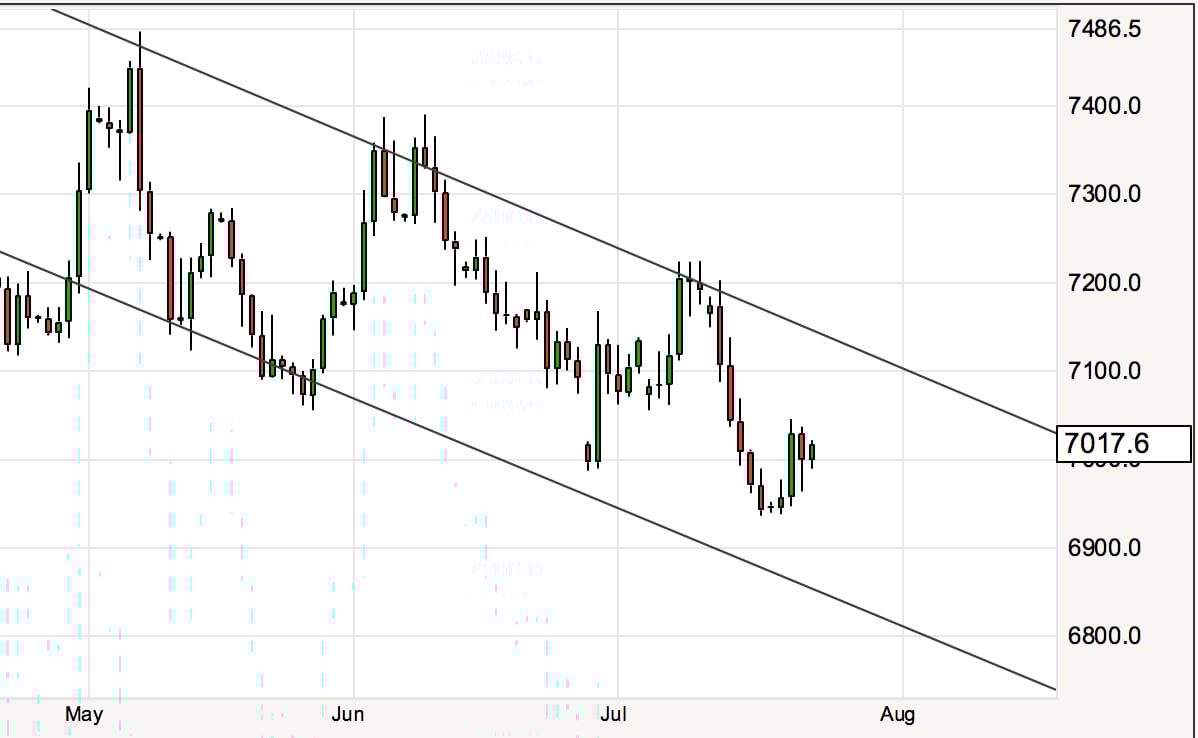The image size is (1198, 738).
Task: Pick the 7100.0 price axis label
Action: point(1105,371)
